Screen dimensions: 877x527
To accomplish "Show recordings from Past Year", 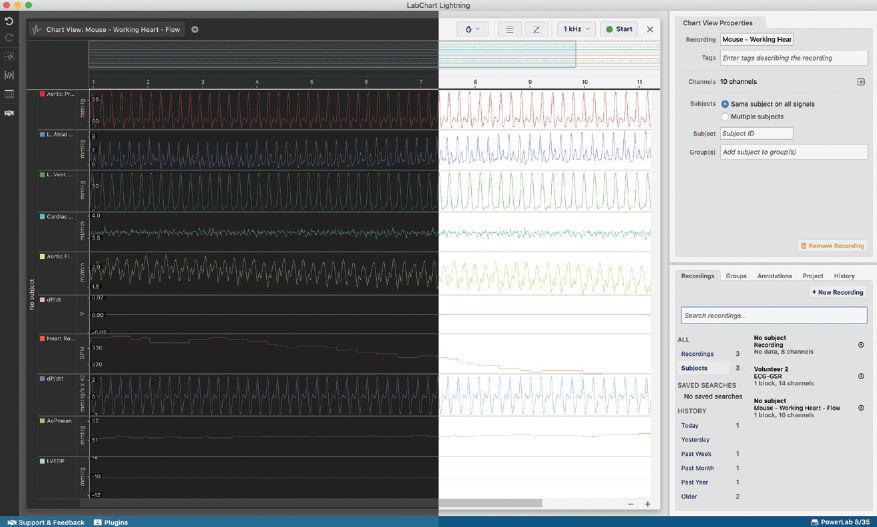I will pos(695,482).
